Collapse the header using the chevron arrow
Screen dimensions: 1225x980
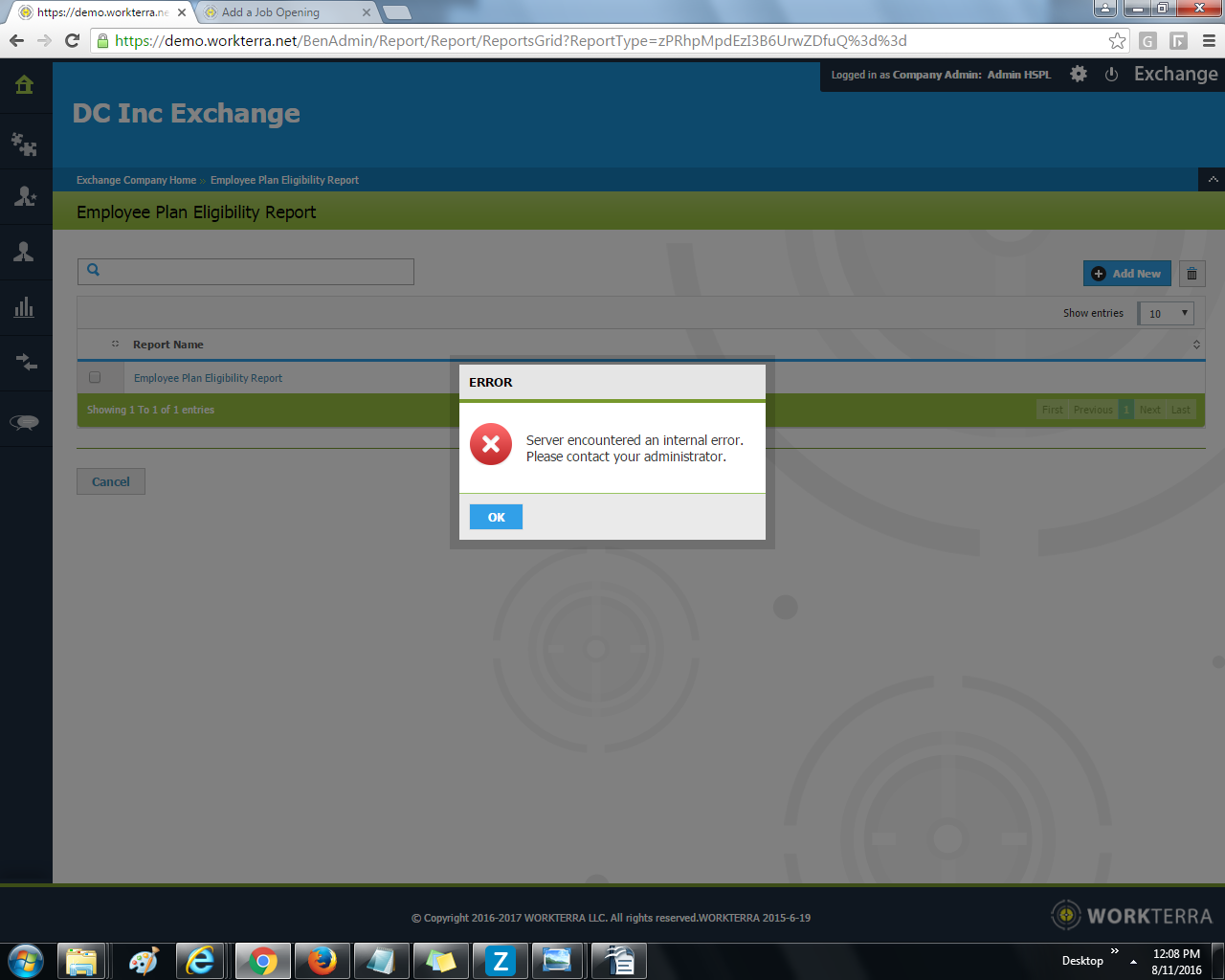pos(1213,180)
